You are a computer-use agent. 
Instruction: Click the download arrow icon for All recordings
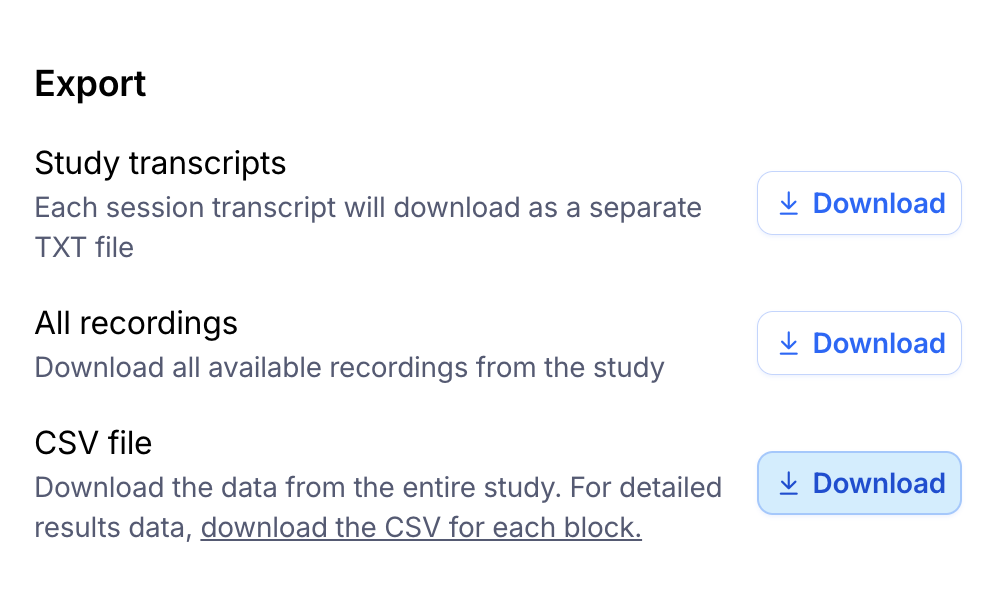[788, 344]
